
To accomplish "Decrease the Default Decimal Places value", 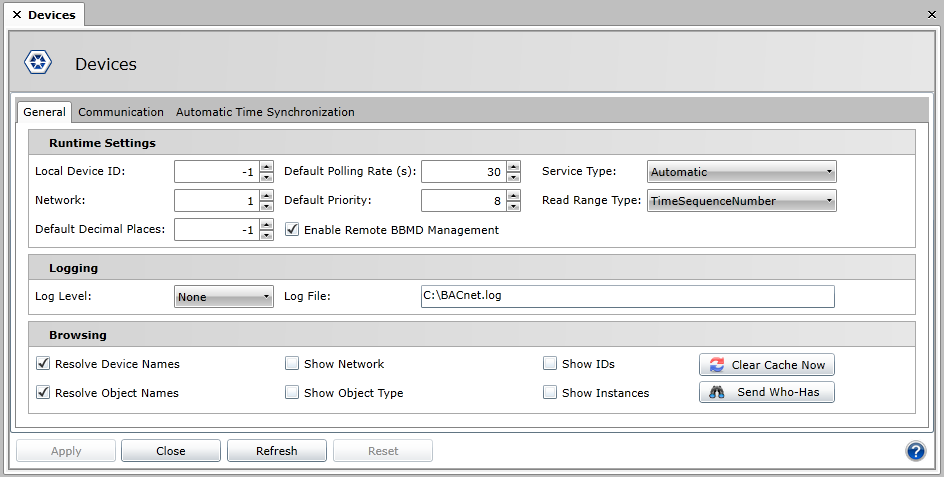I will pos(266,235).
